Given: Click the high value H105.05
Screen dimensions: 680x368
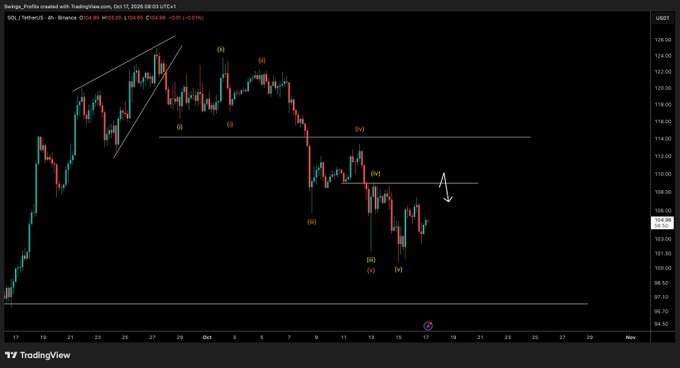Looking at the screenshot, I should coord(111,18).
